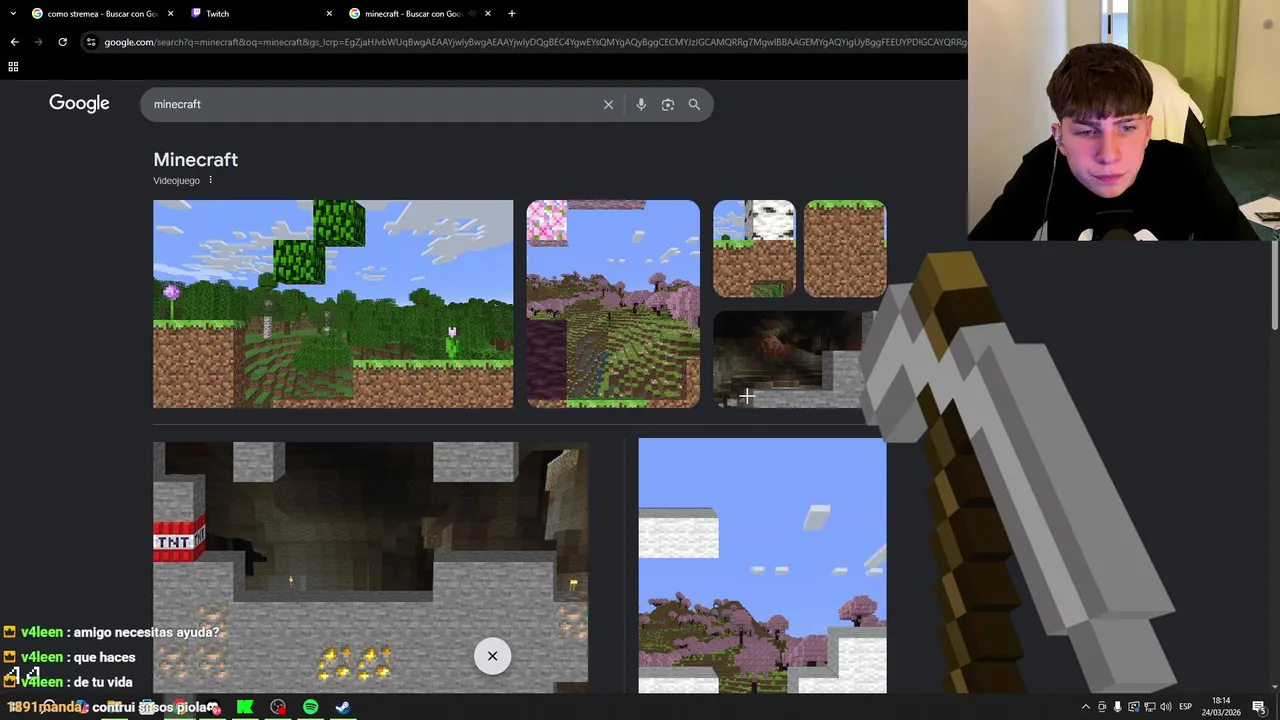Open the three-dot menu next to Videojuego
Viewport: 1280px width, 720px height.
coord(210,180)
